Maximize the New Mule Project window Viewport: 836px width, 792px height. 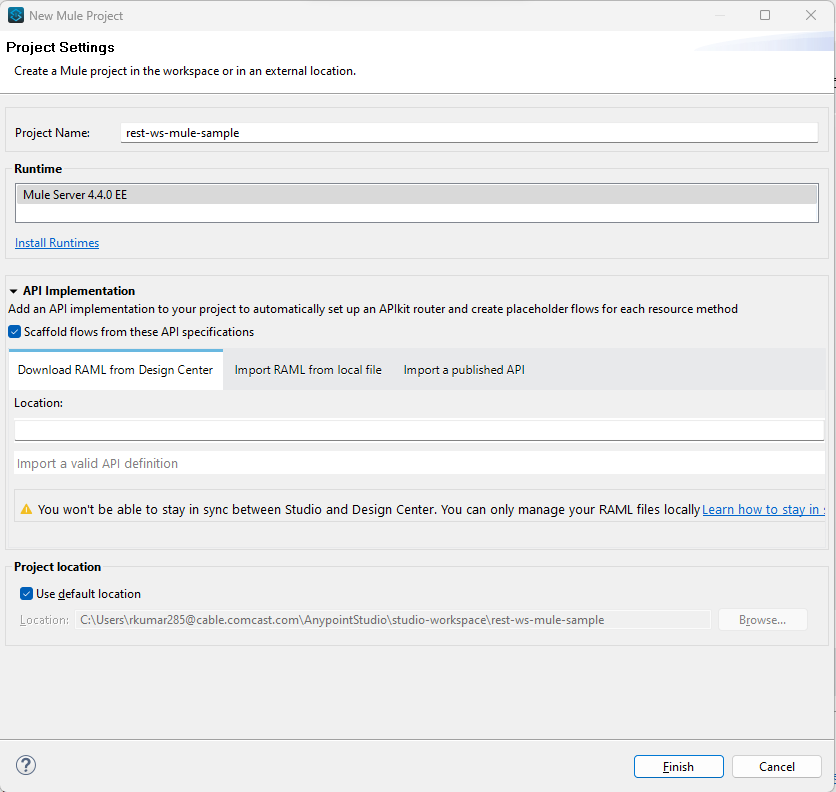(x=765, y=15)
